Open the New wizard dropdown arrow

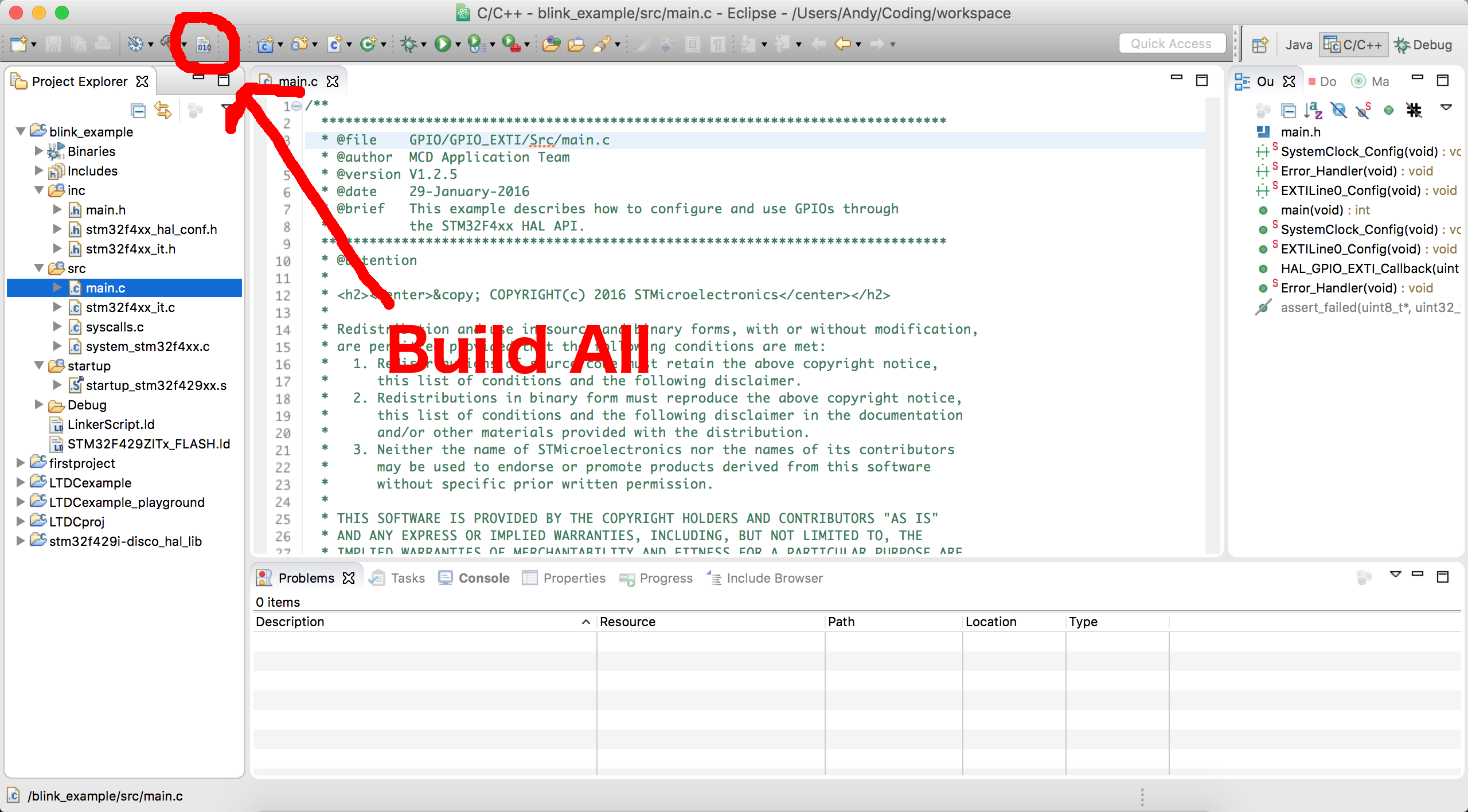click(x=34, y=45)
